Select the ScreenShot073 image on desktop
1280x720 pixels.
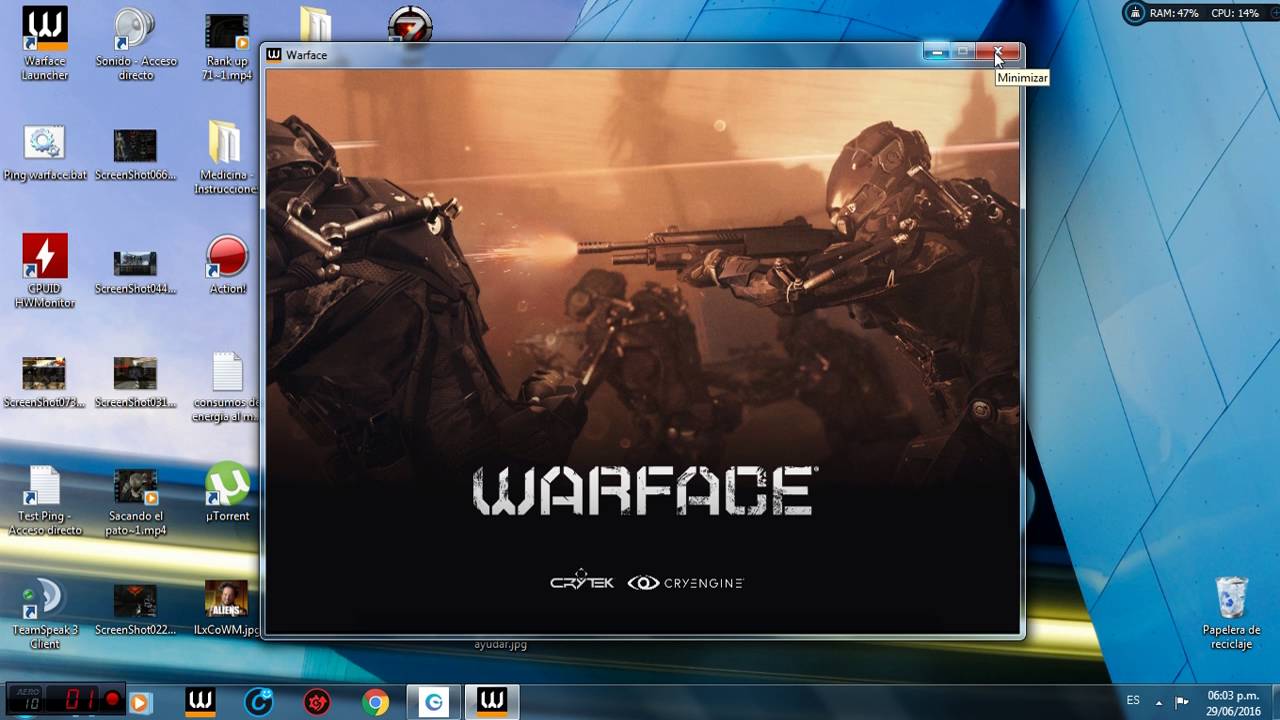tap(44, 383)
